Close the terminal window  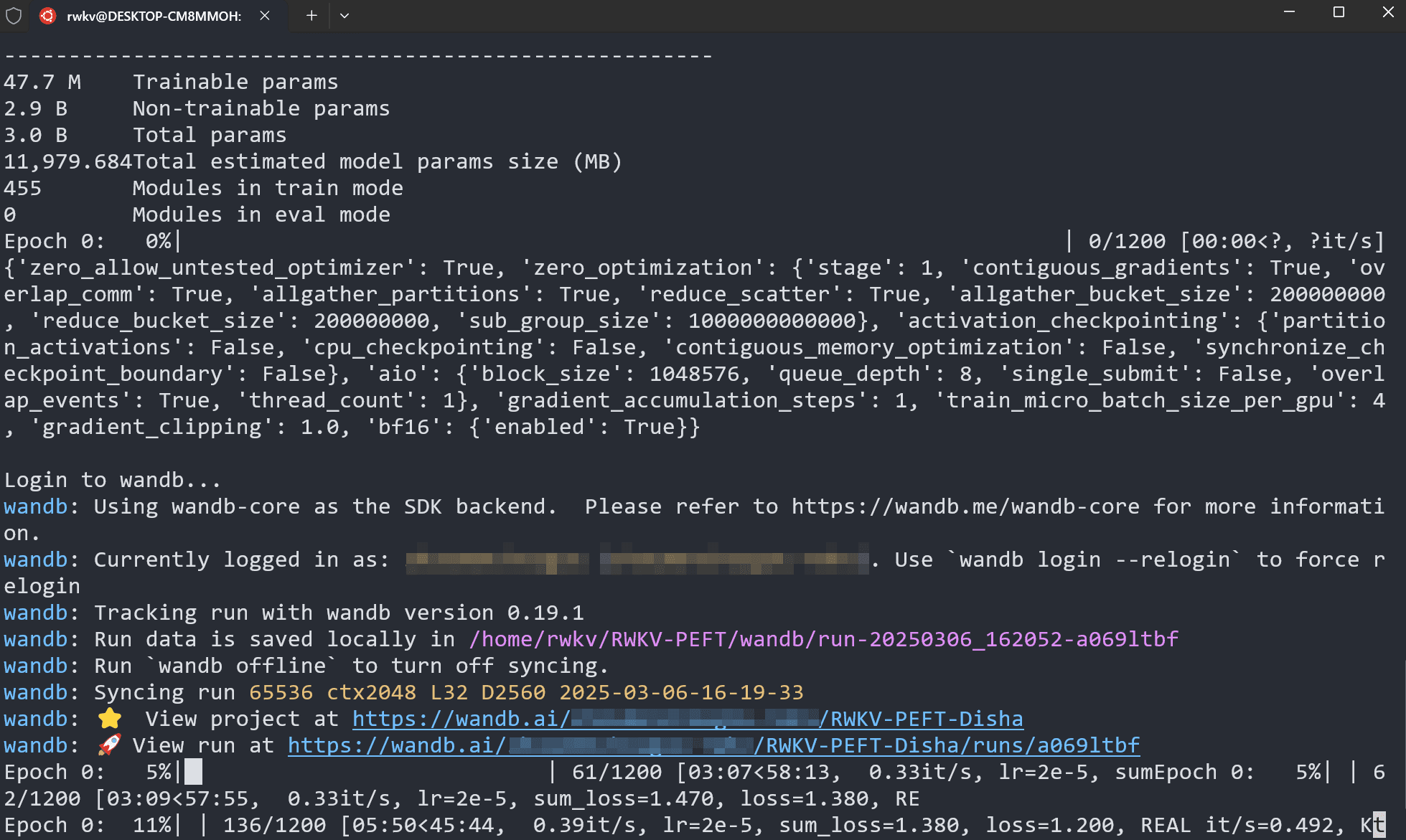point(1388,12)
